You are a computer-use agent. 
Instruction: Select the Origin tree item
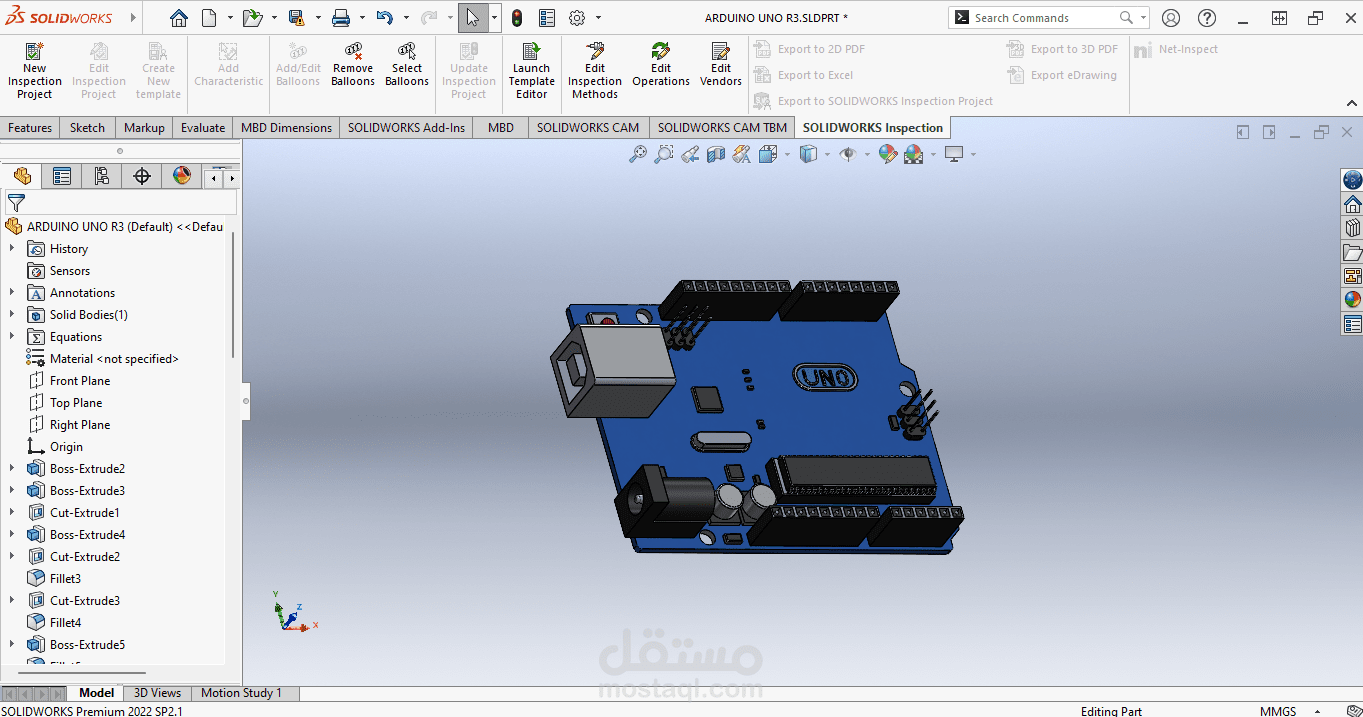(x=66, y=447)
